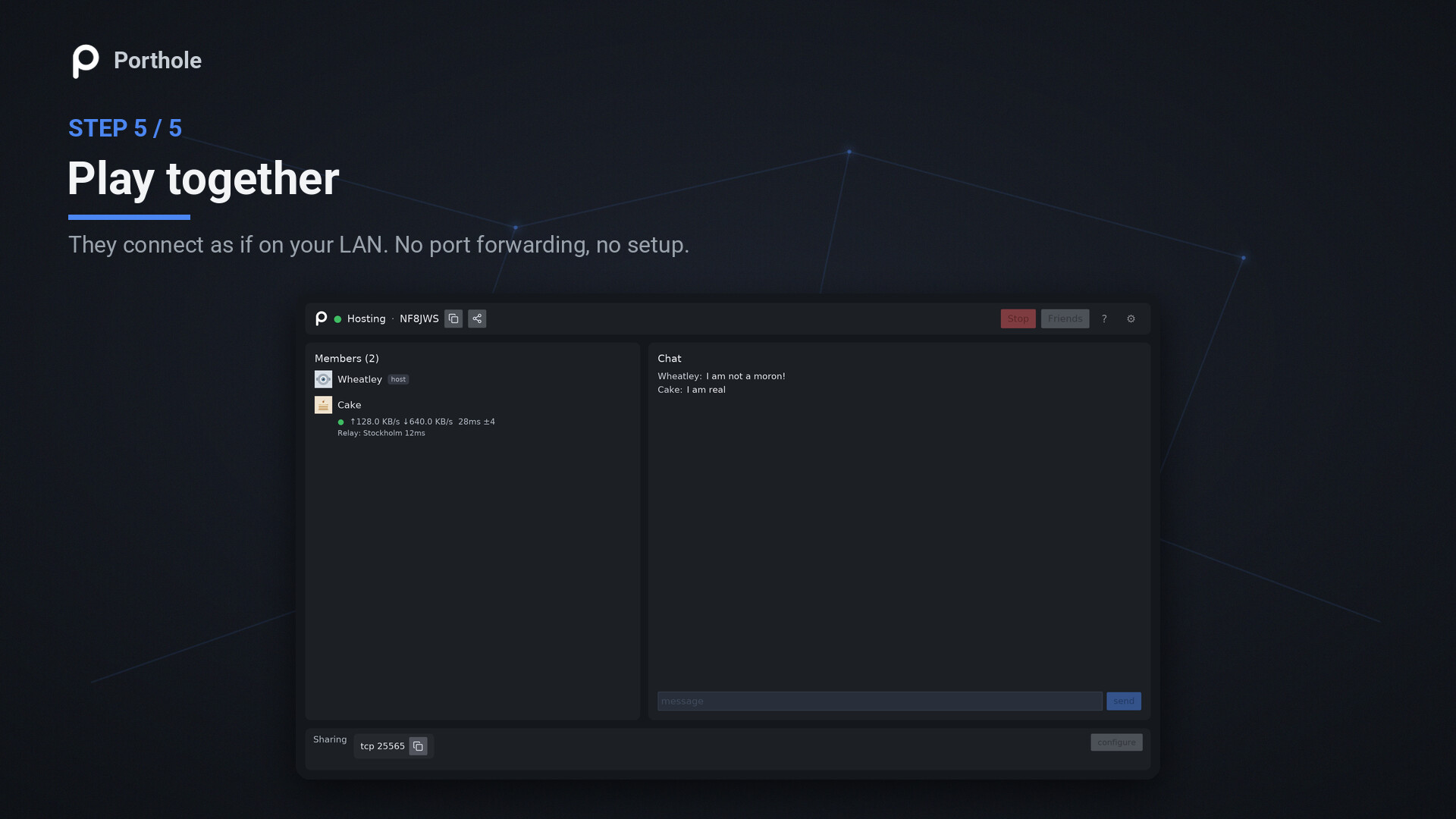Click Wheatley's avatar in members list
Viewport: 1456px width, 819px height.
click(323, 379)
